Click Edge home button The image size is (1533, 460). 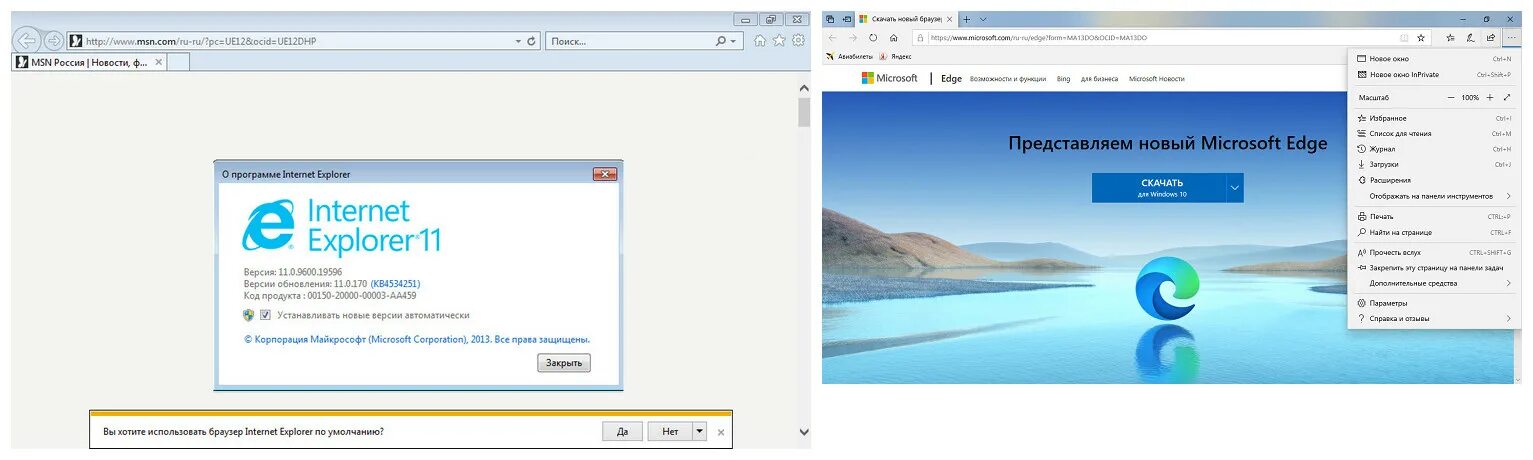(893, 38)
